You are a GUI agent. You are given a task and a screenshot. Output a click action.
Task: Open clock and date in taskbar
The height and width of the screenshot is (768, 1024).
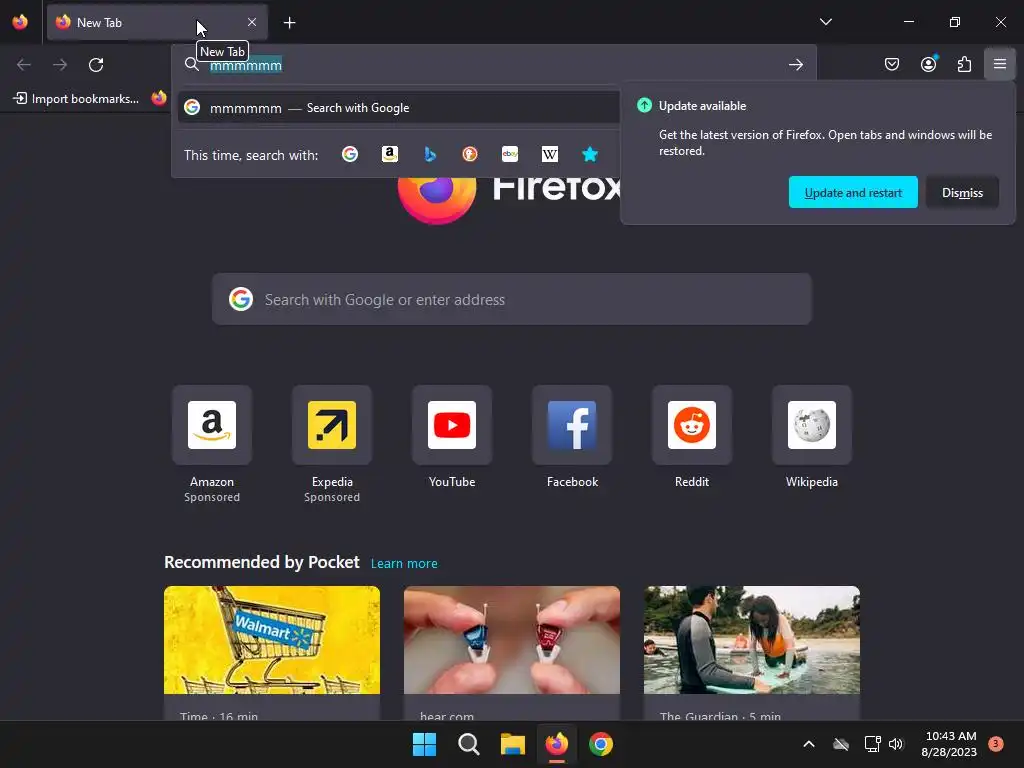pos(949,744)
